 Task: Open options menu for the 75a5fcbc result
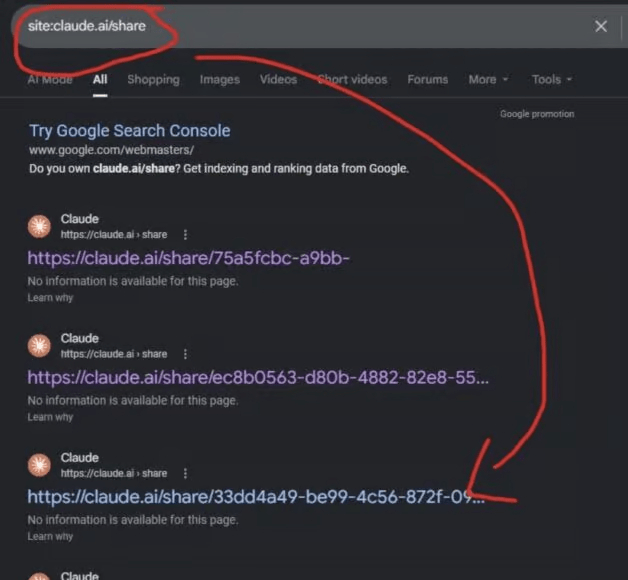(185, 235)
